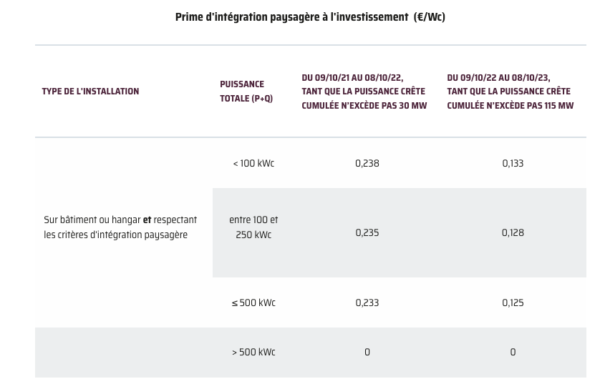Click the 09/10/21 au 08/10/22 column header
The height and width of the screenshot is (389, 600).
[x=364, y=91]
